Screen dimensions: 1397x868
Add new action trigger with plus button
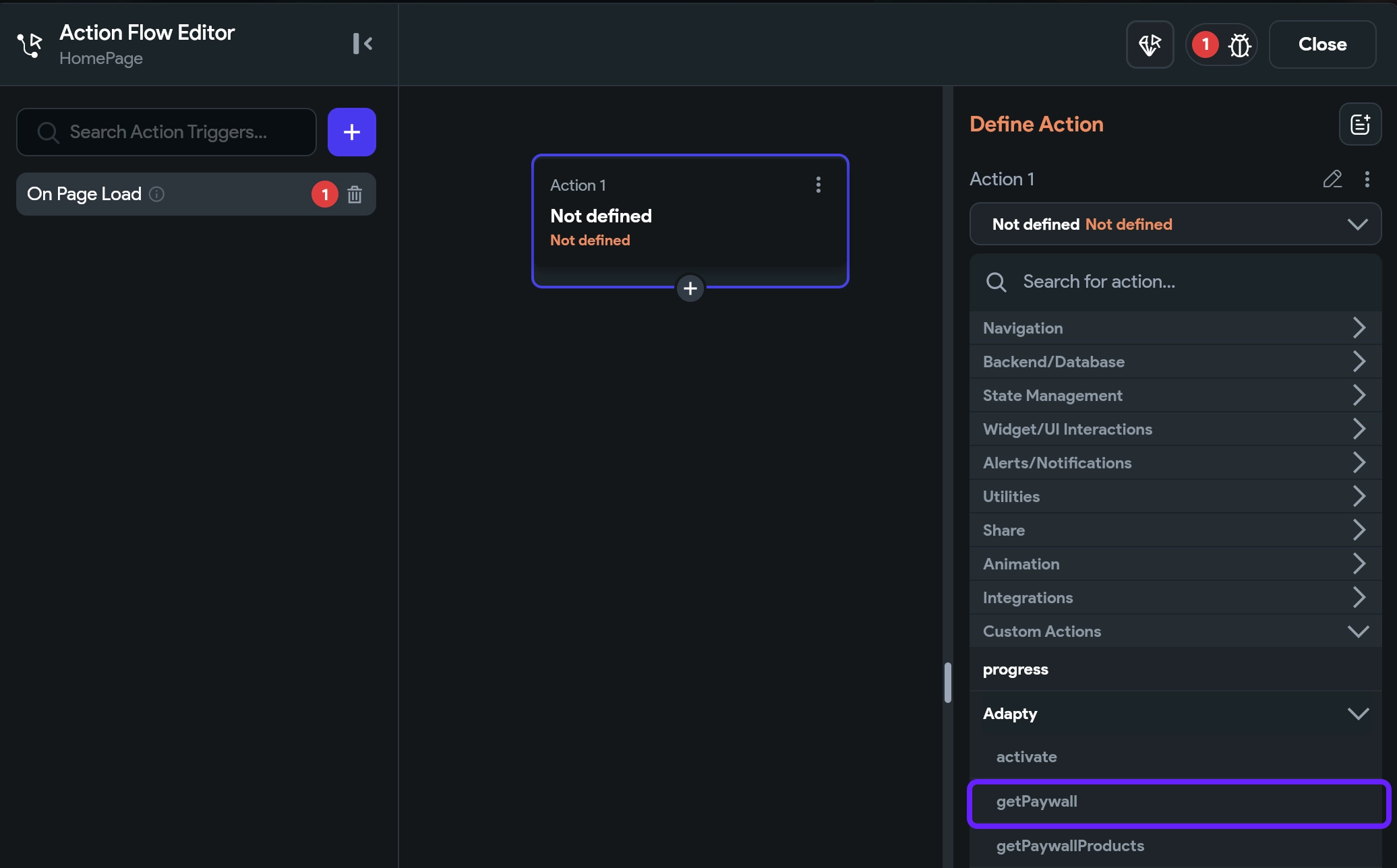point(351,132)
